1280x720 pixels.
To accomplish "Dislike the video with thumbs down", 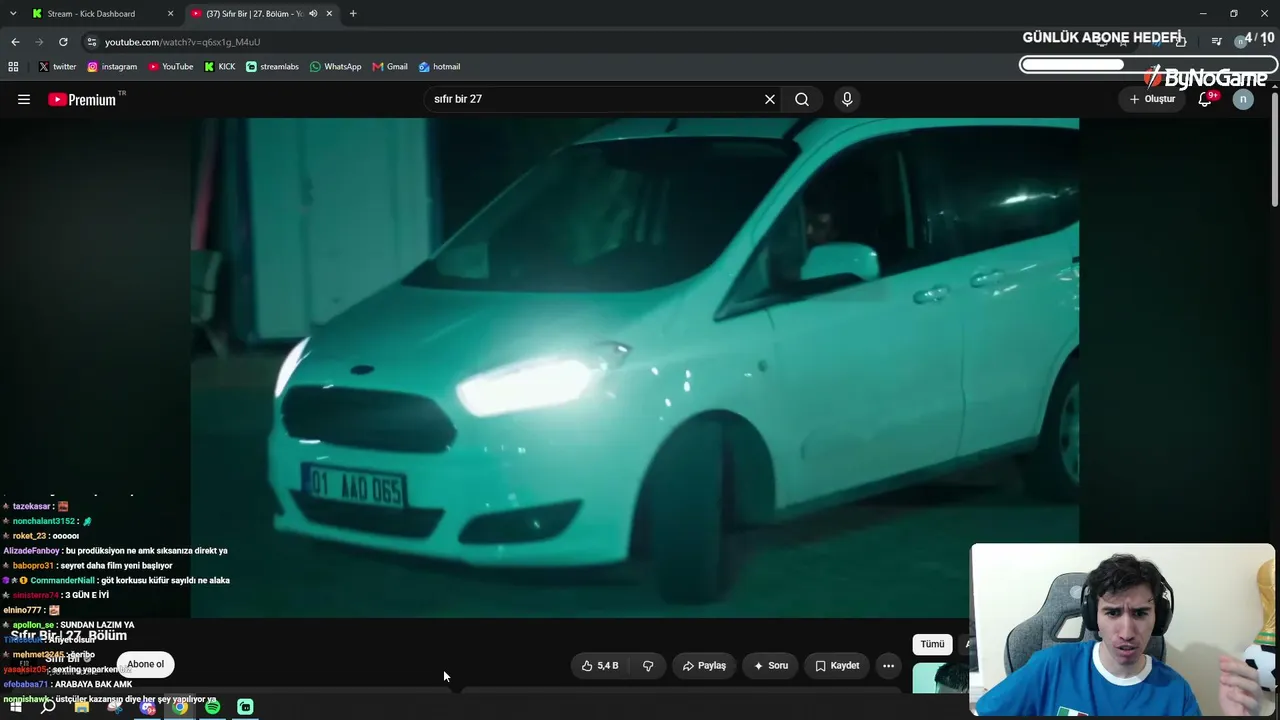I will (x=648, y=665).
